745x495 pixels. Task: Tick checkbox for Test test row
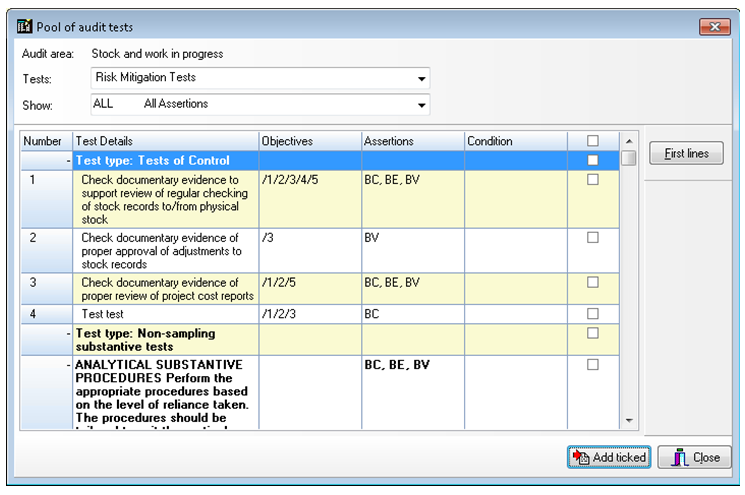pos(592,314)
